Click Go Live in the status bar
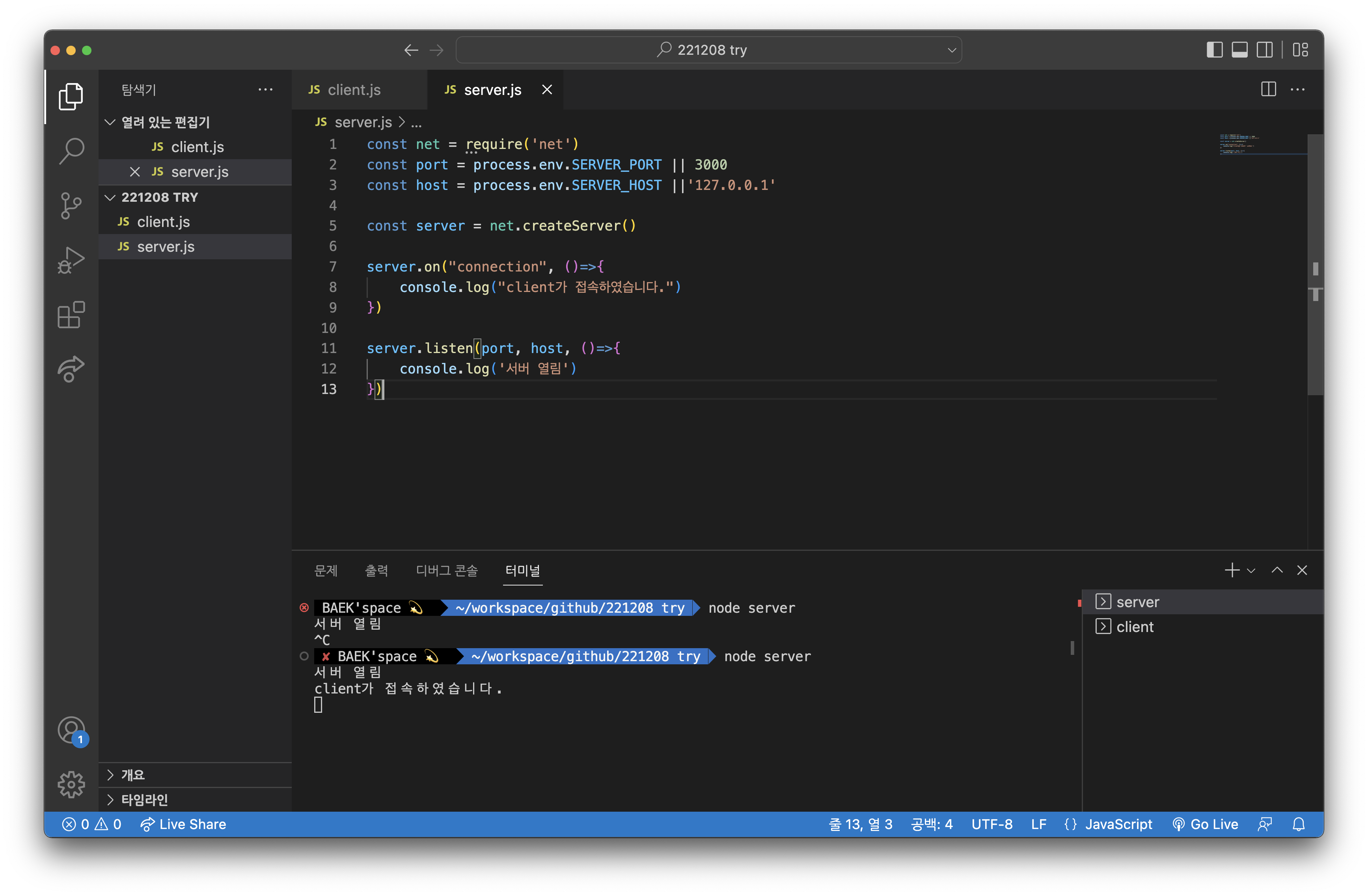This screenshot has width=1368, height=896. (x=1205, y=824)
